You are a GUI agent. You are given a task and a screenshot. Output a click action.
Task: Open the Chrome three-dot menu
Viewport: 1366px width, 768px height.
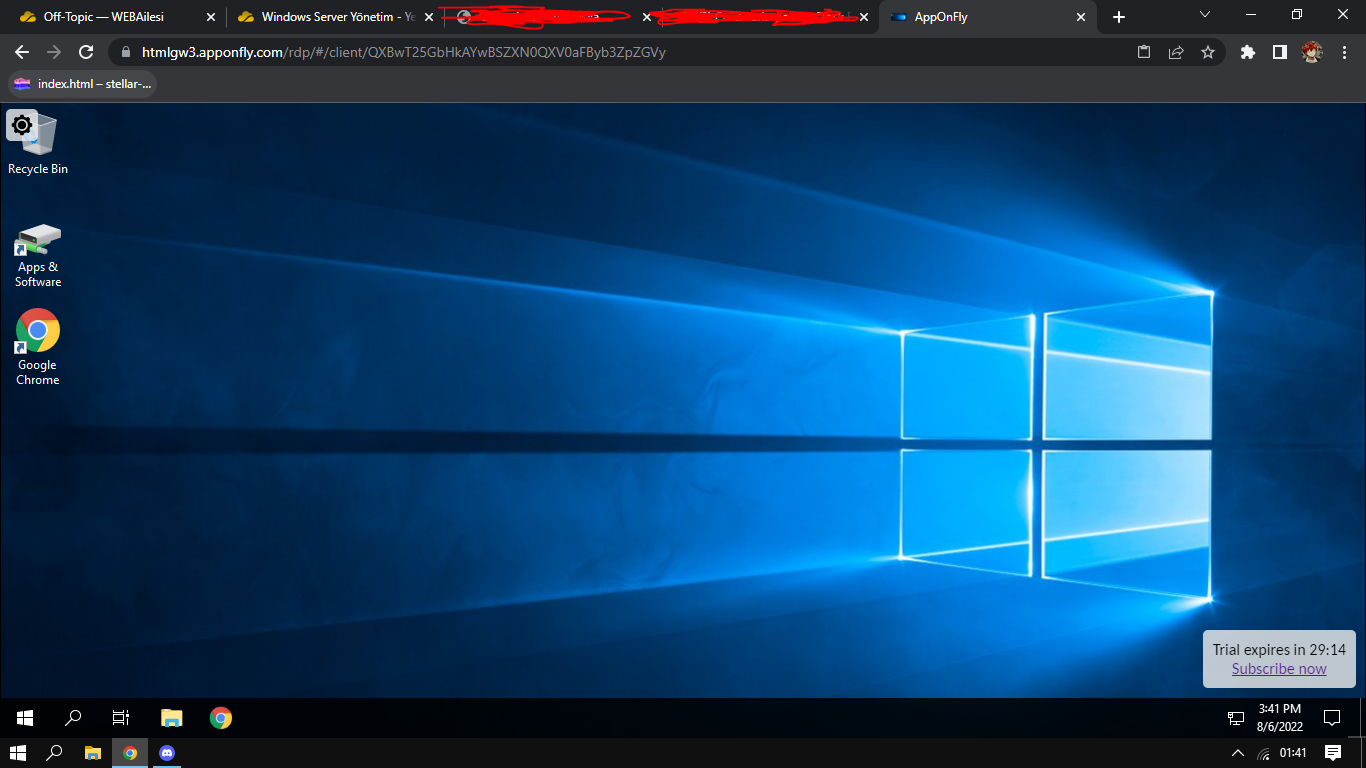coord(1344,52)
